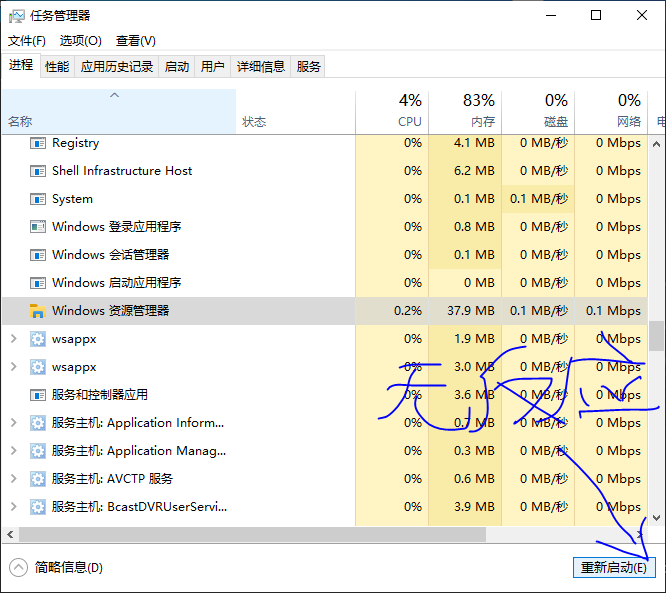Select the Windows 会话管理器 process name
Image resolution: width=666 pixels, height=593 pixels.
pyautogui.click(x=110, y=255)
